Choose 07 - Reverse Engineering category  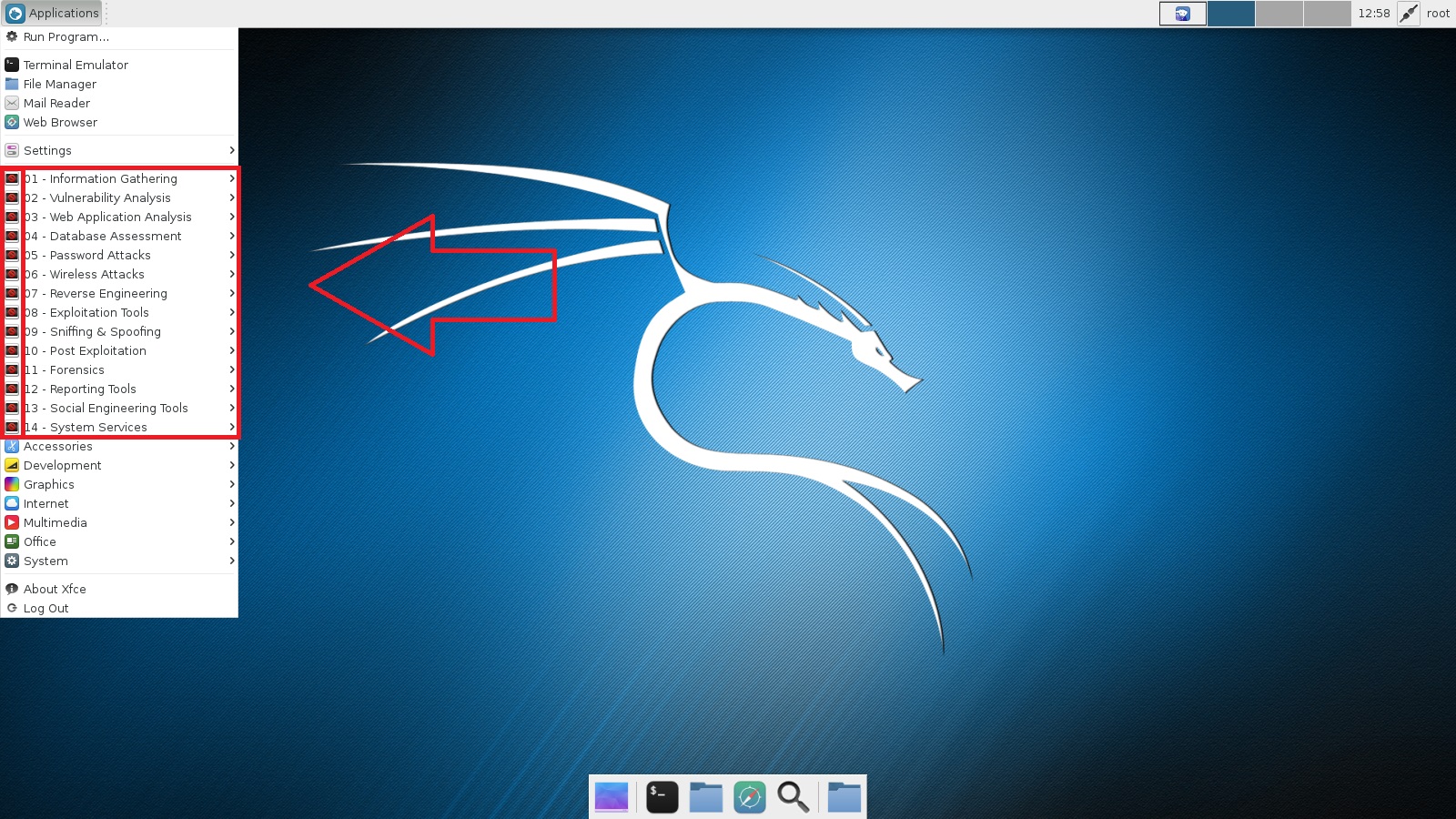click(119, 293)
